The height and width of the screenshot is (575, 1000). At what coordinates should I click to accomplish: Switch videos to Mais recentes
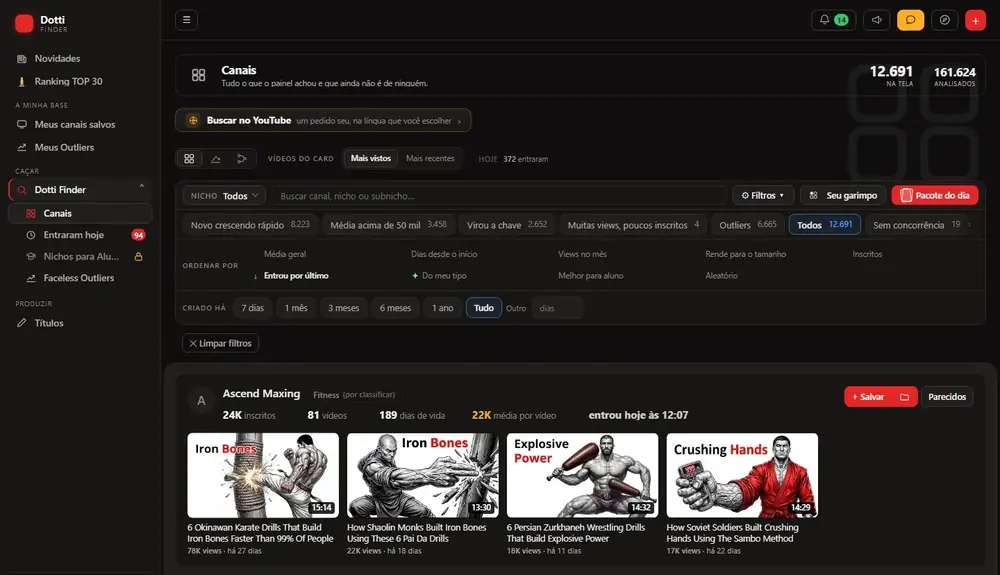(430, 158)
